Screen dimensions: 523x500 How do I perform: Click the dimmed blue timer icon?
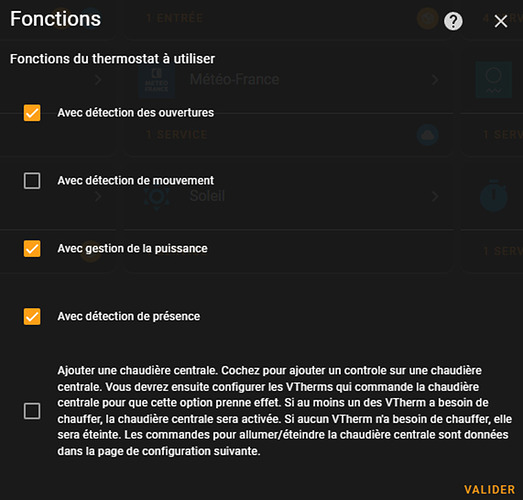click(494, 195)
